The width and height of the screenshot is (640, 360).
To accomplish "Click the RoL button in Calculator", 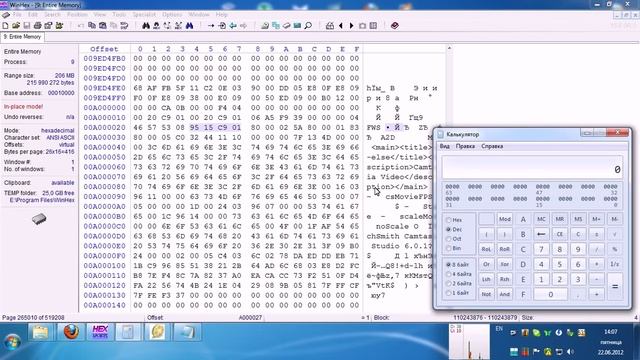I will pyautogui.click(x=486, y=249).
